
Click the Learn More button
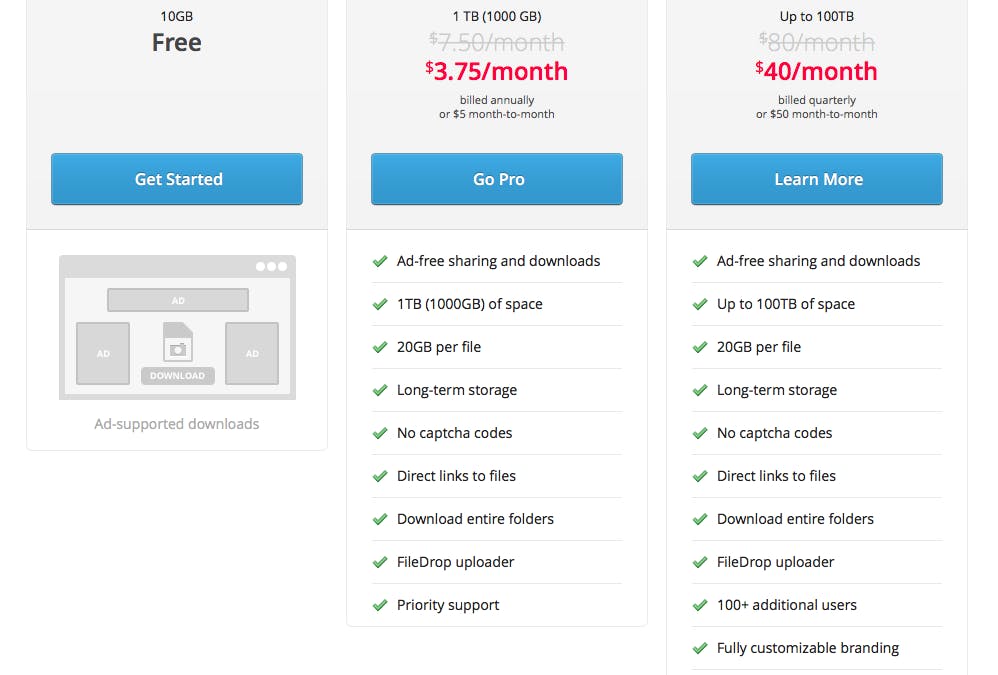click(817, 179)
